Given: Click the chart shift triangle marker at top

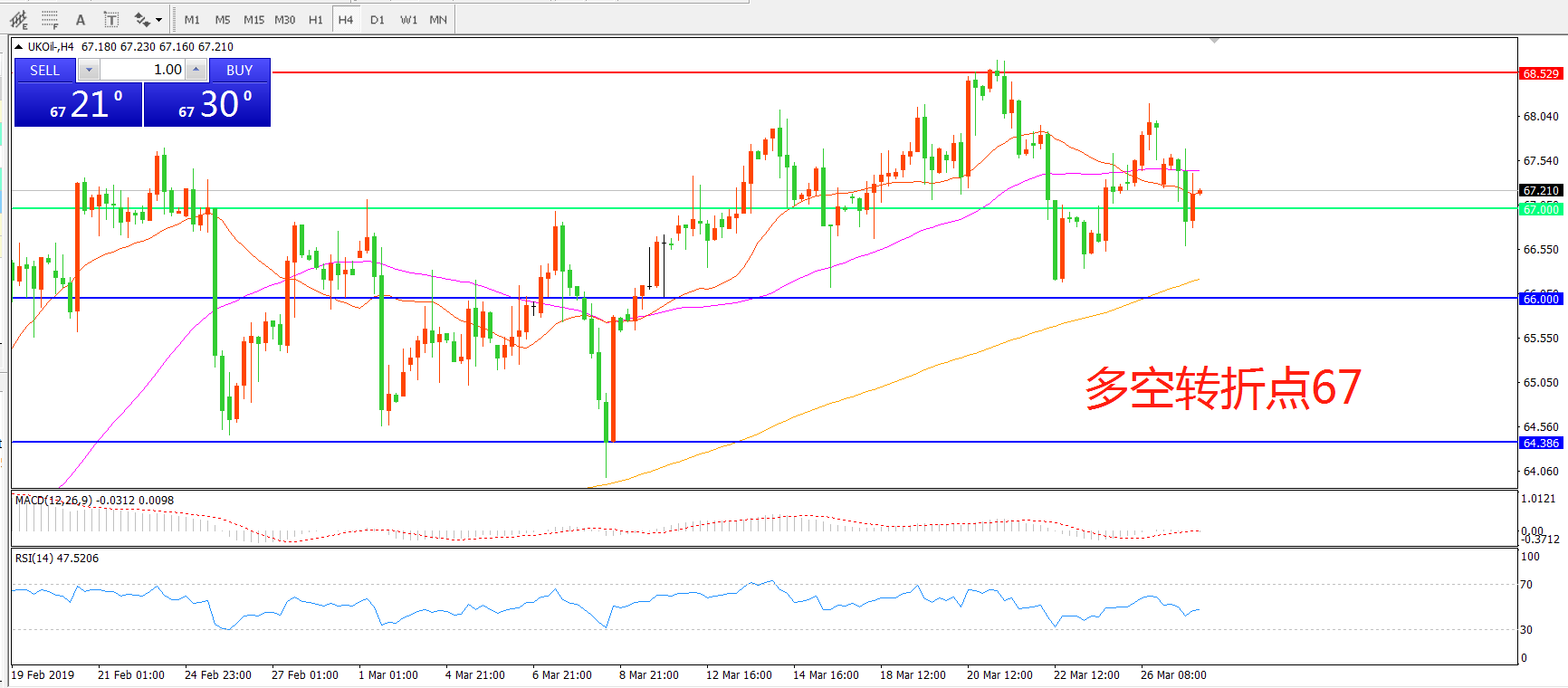Looking at the screenshot, I should [x=1214, y=41].
